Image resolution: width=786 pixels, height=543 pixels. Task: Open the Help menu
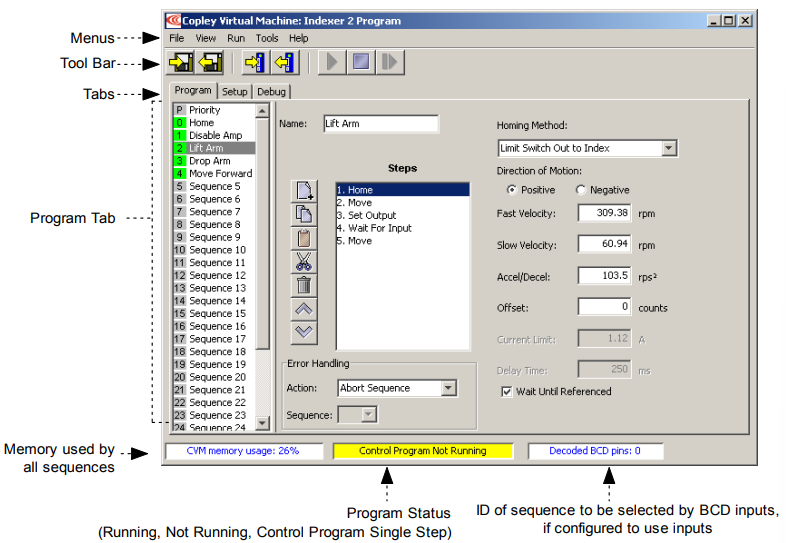pos(298,38)
